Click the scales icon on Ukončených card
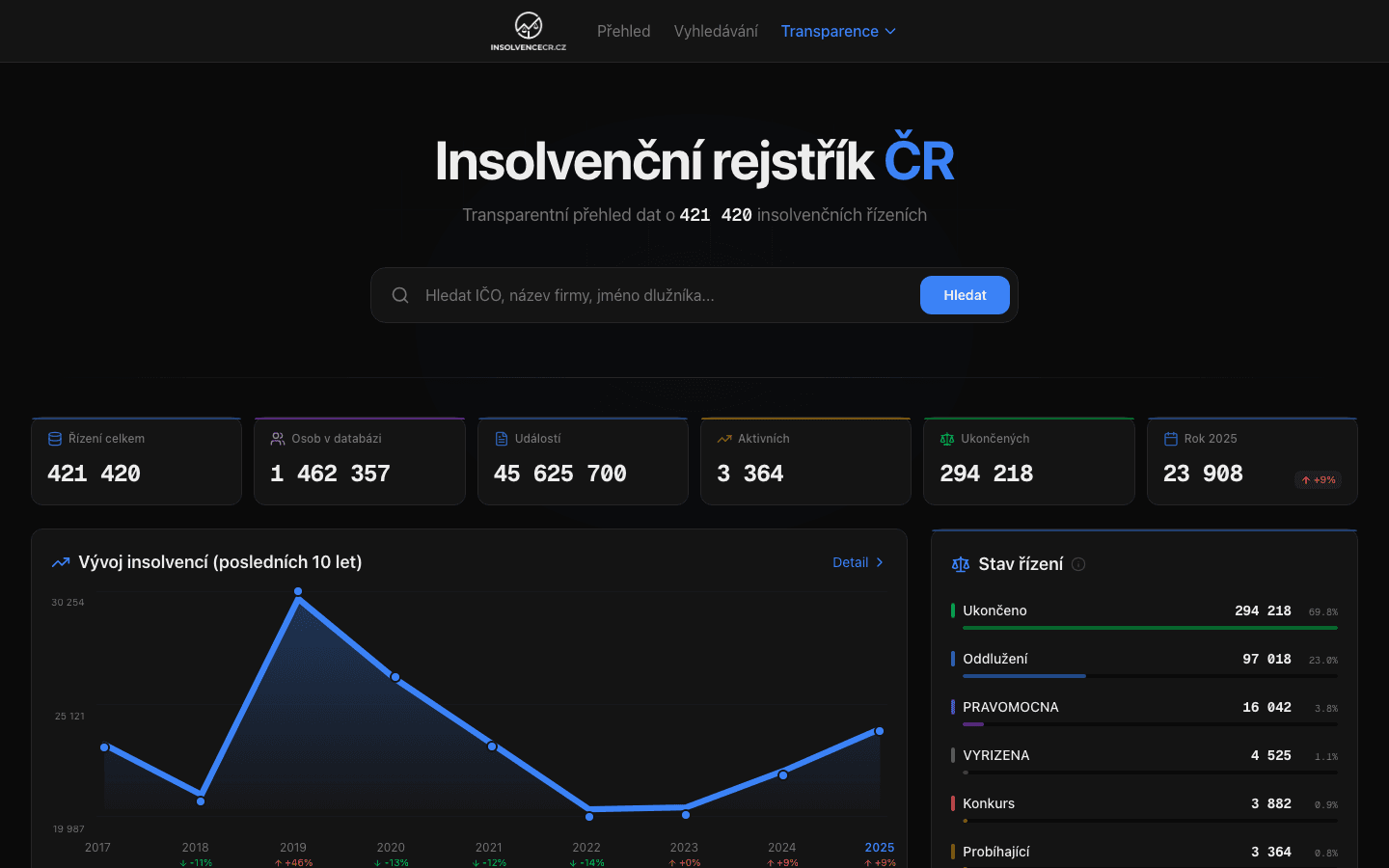The width and height of the screenshot is (1389, 868). [x=946, y=438]
